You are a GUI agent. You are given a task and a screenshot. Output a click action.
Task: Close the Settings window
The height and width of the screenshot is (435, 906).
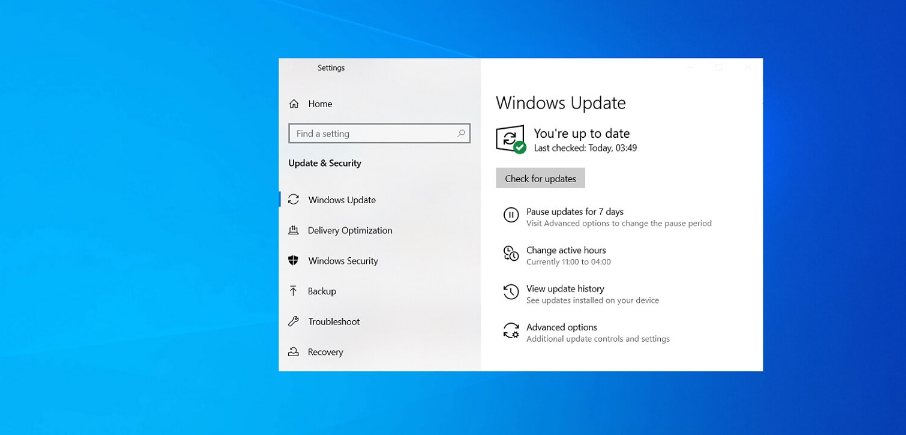[748, 68]
